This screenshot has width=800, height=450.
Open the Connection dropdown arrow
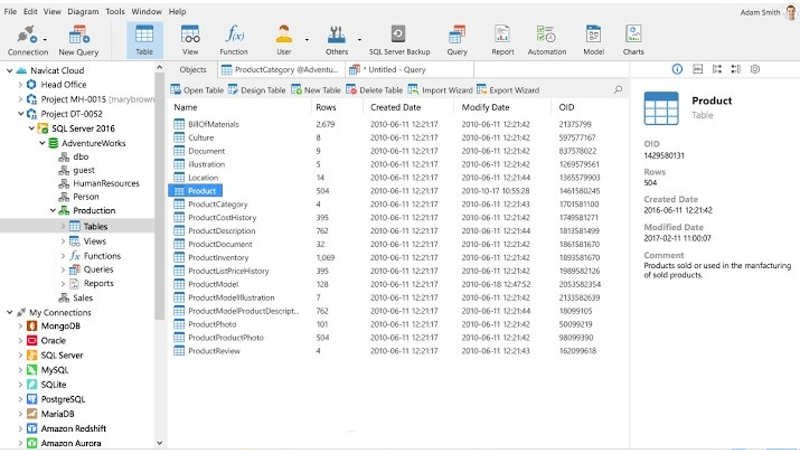(x=45, y=39)
